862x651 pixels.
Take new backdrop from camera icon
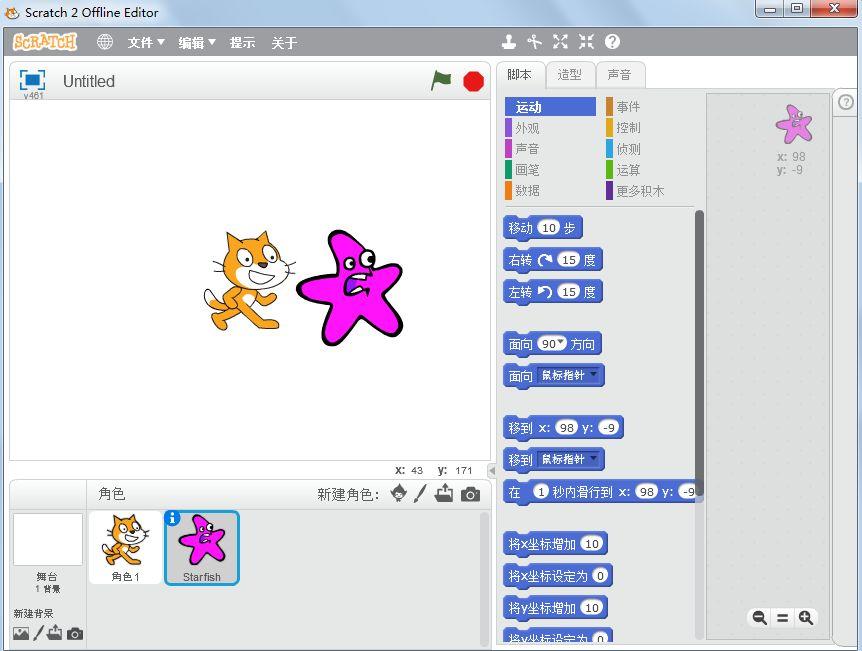(75, 634)
